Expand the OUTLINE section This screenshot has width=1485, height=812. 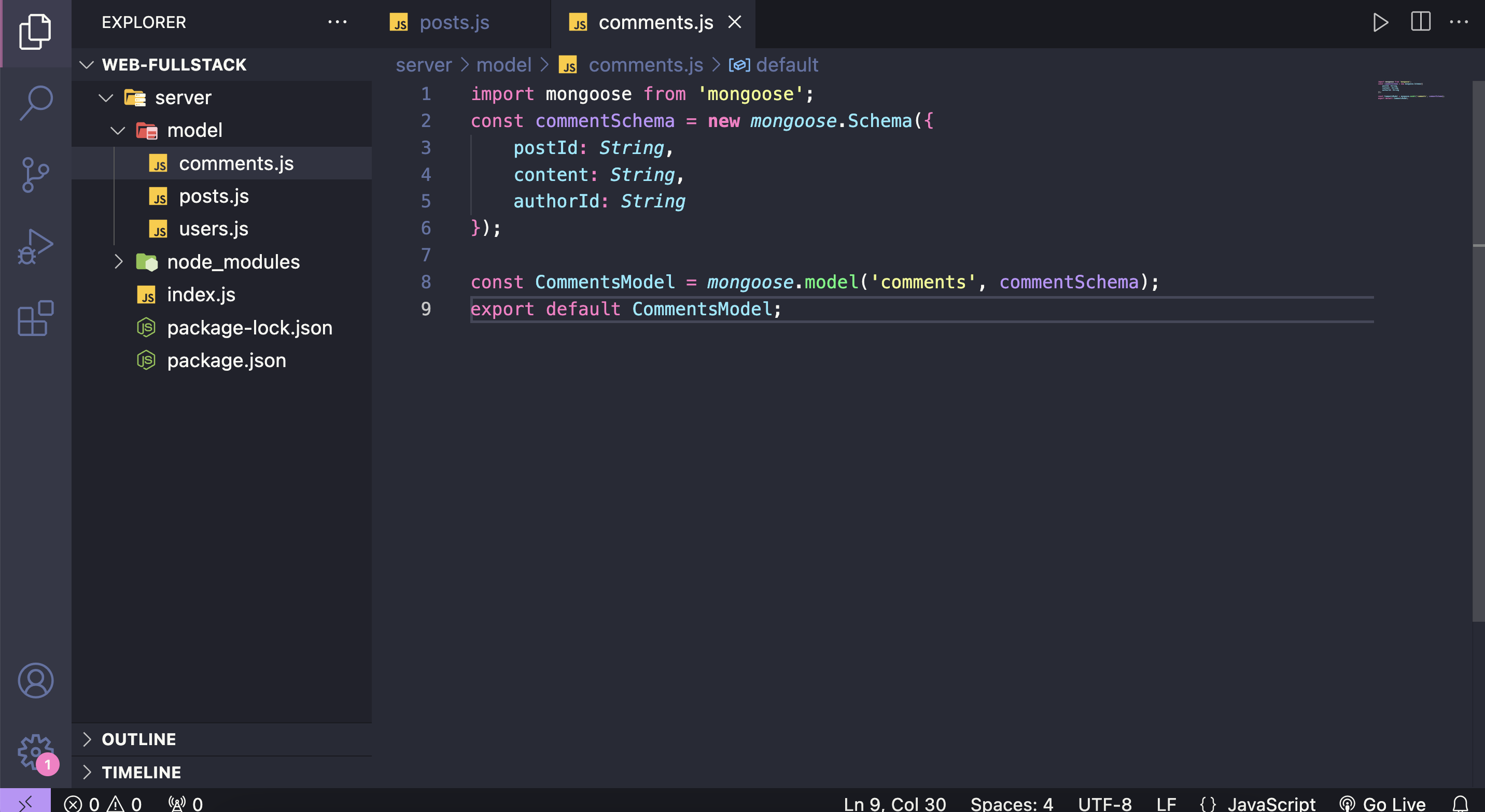click(138, 739)
